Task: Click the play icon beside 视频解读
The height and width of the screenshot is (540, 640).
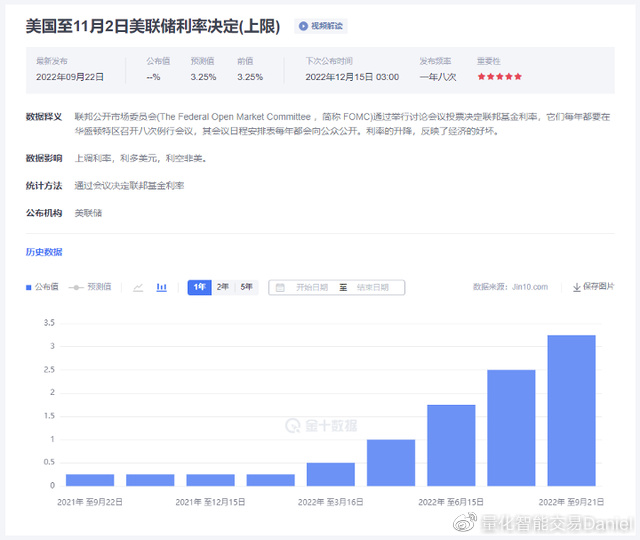Action: pyautogui.click(x=303, y=26)
